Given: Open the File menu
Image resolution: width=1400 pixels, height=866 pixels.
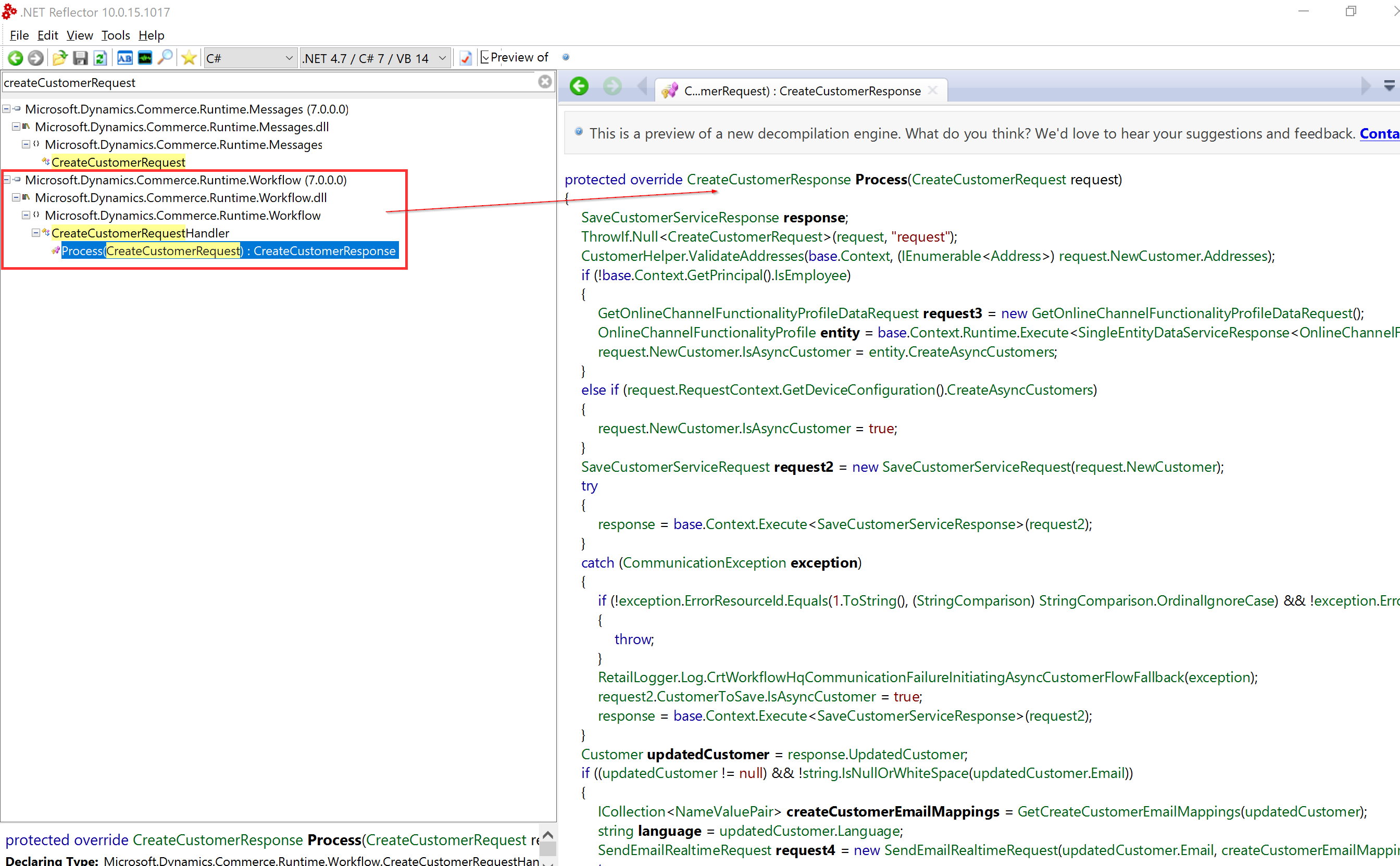Looking at the screenshot, I should tap(19, 35).
